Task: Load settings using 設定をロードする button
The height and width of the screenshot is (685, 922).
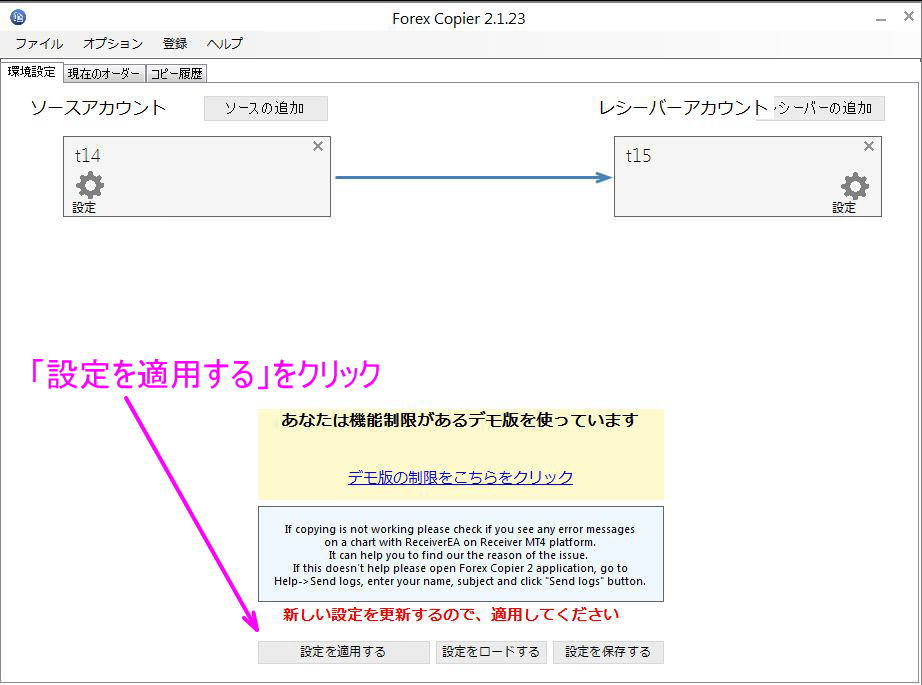Action: coord(489,652)
